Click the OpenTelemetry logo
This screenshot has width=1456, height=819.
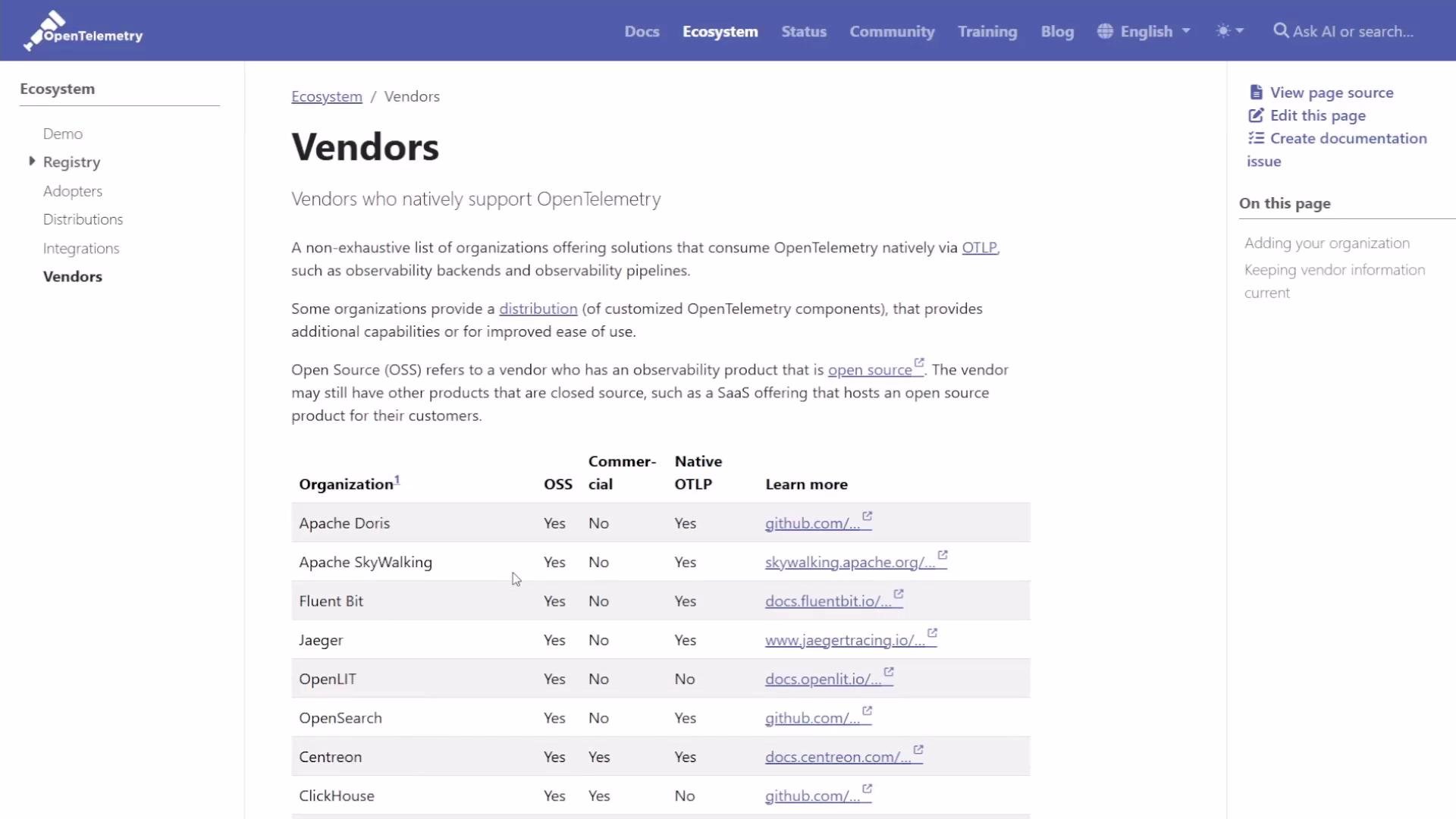point(83,31)
